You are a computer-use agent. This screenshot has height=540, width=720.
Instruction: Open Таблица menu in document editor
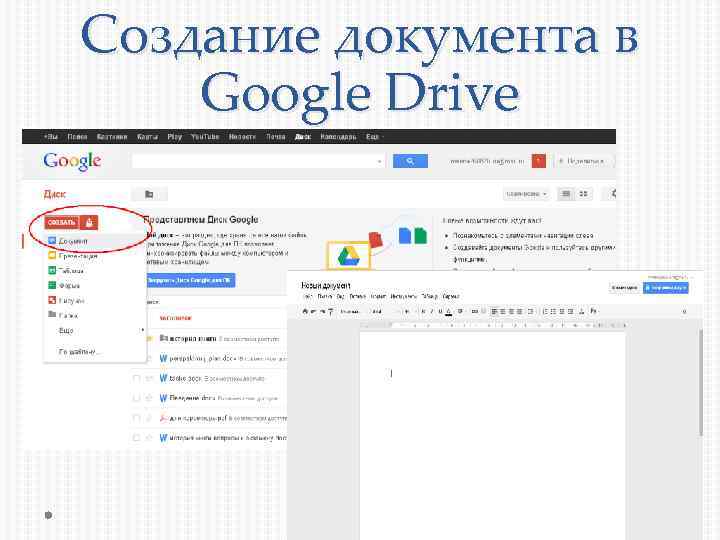[429, 297]
